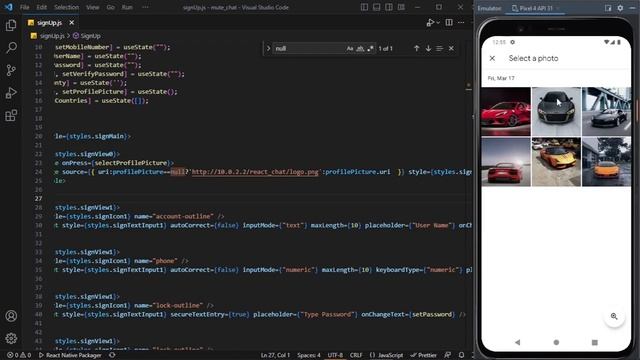Select the orange Lamborghini photo
This screenshot has height=360, width=640.
point(606,162)
